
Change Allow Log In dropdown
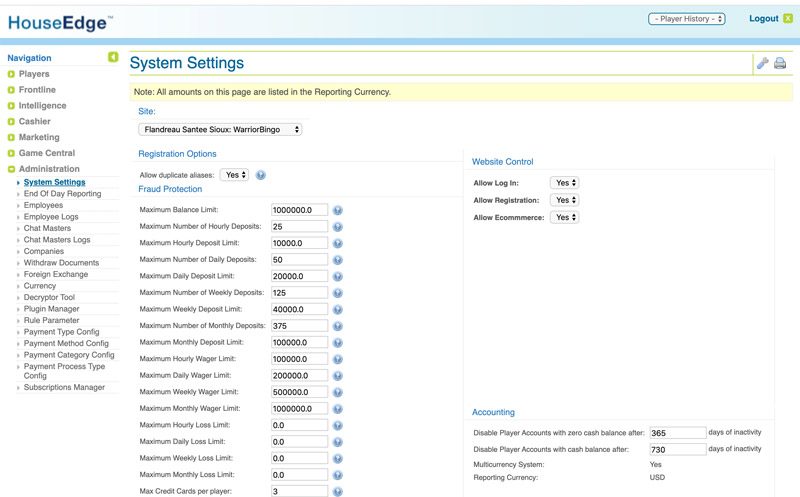coord(564,183)
